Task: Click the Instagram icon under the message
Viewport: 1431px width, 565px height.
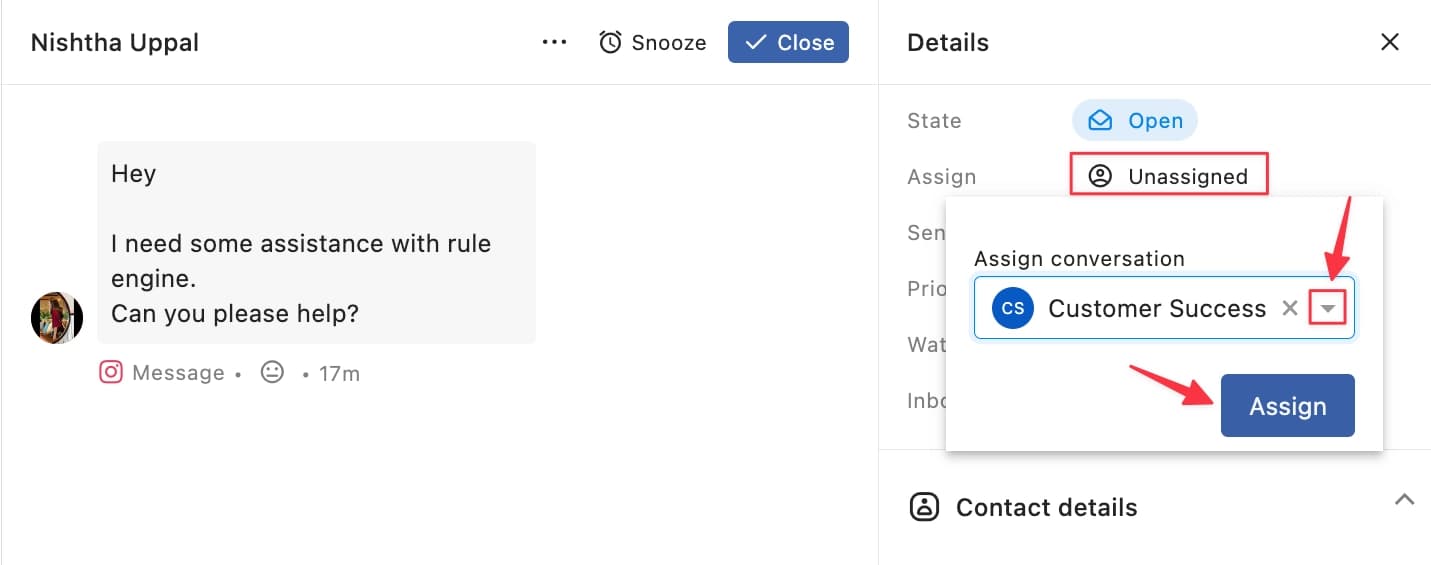Action: point(111,373)
